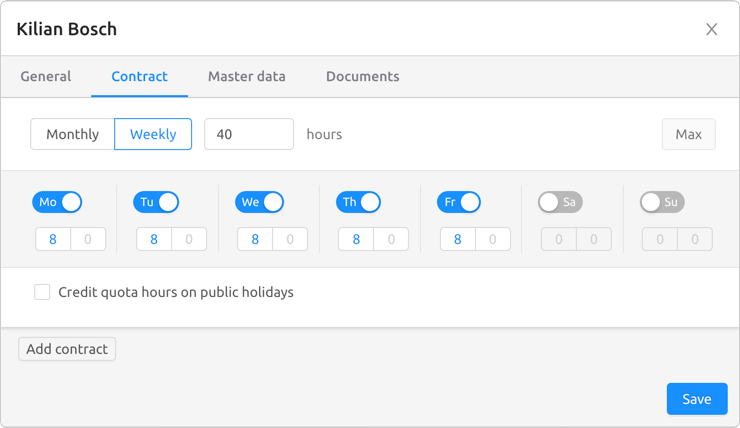Focus Thursday hours field showing 8
Viewport: 740px width, 428px height.
356,239
